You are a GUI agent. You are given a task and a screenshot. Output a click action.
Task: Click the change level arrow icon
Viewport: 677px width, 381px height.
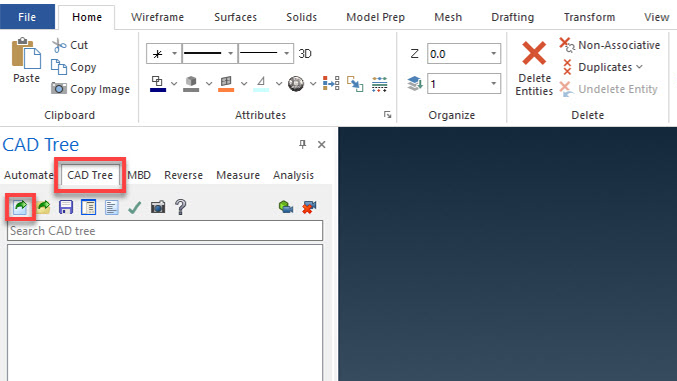(355, 84)
